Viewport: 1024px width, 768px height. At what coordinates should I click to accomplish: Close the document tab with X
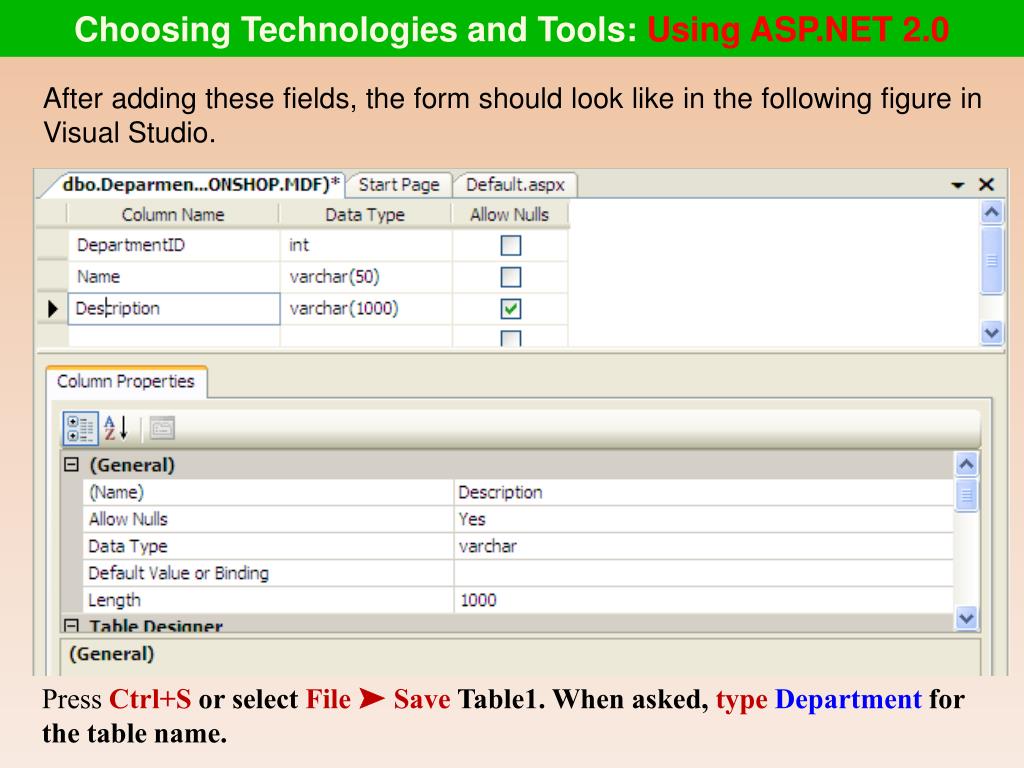pyautogui.click(x=986, y=185)
